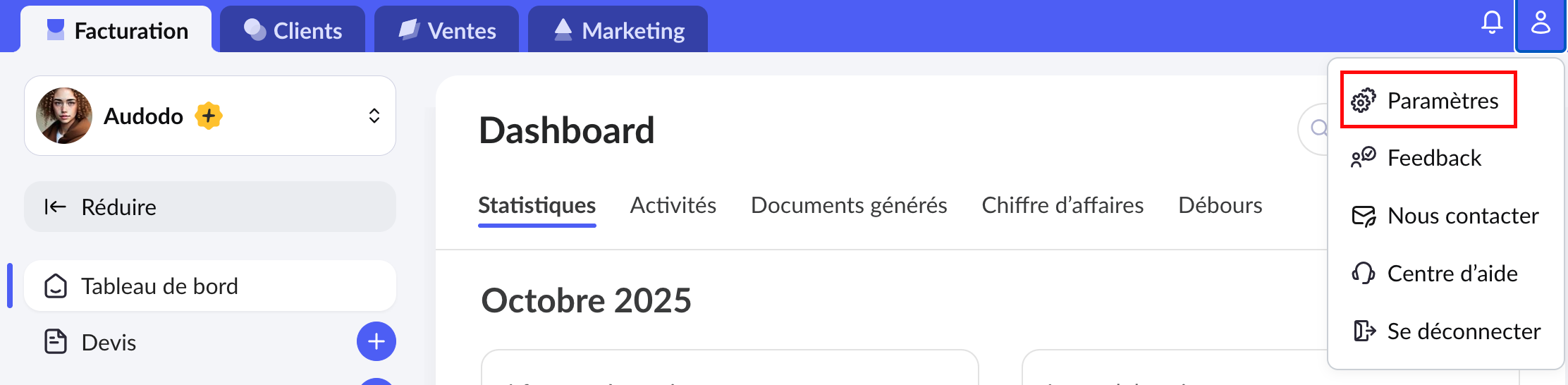
Task: Show the Documents générés tab
Action: point(849,205)
